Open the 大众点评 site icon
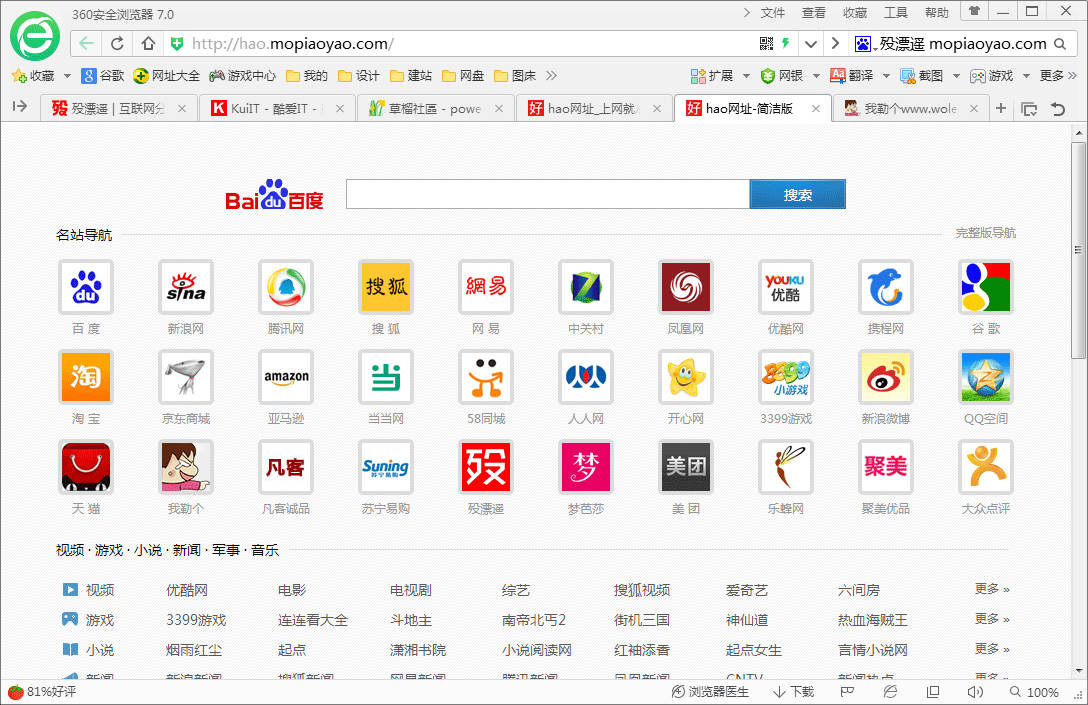This screenshot has width=1088, height=705. (985, 467)
